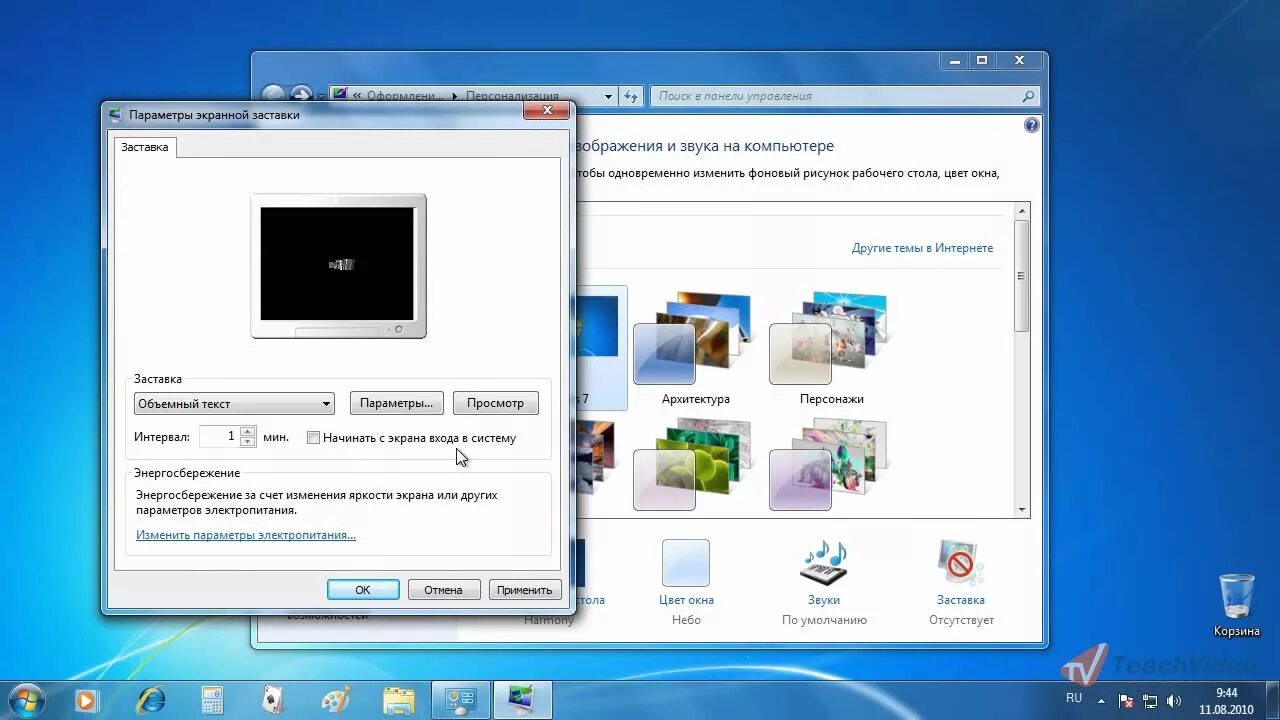Select the Заставка tab in the dialog
Screen dimensions: 1280x720
click(x=145, y=147)
